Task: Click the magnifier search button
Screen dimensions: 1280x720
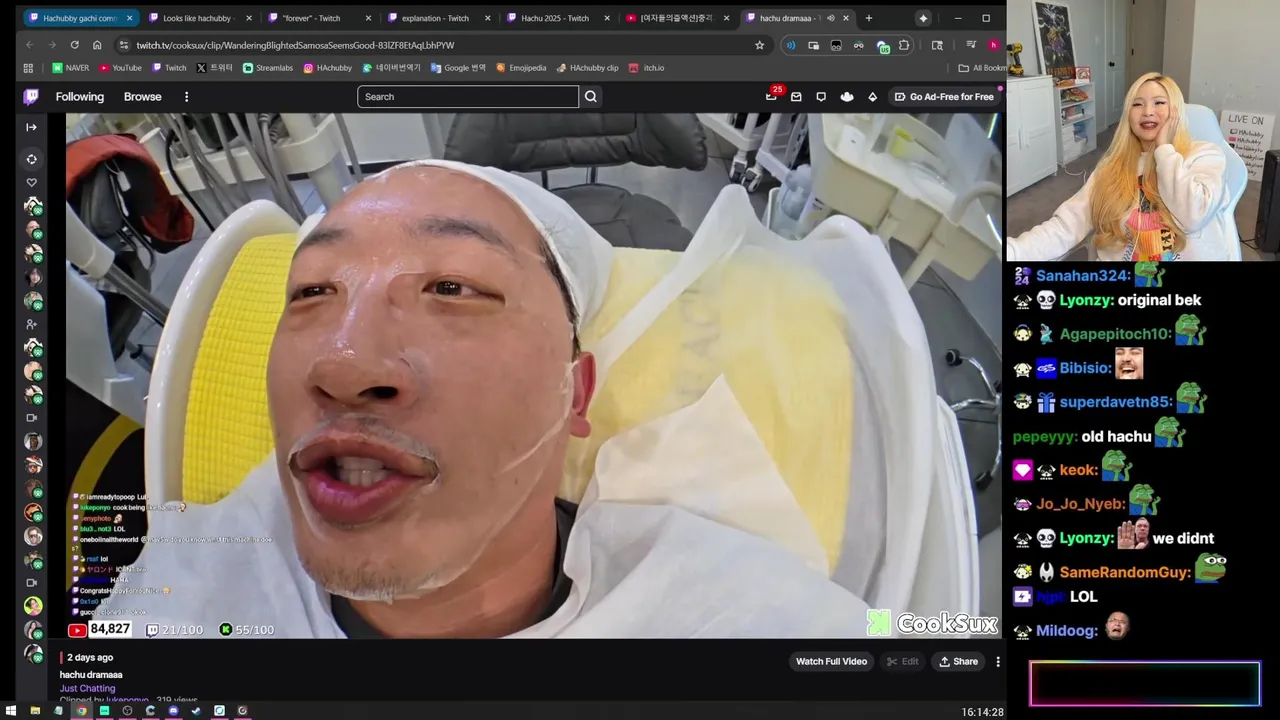Action: pyautogui.click(x=591, y=97)
